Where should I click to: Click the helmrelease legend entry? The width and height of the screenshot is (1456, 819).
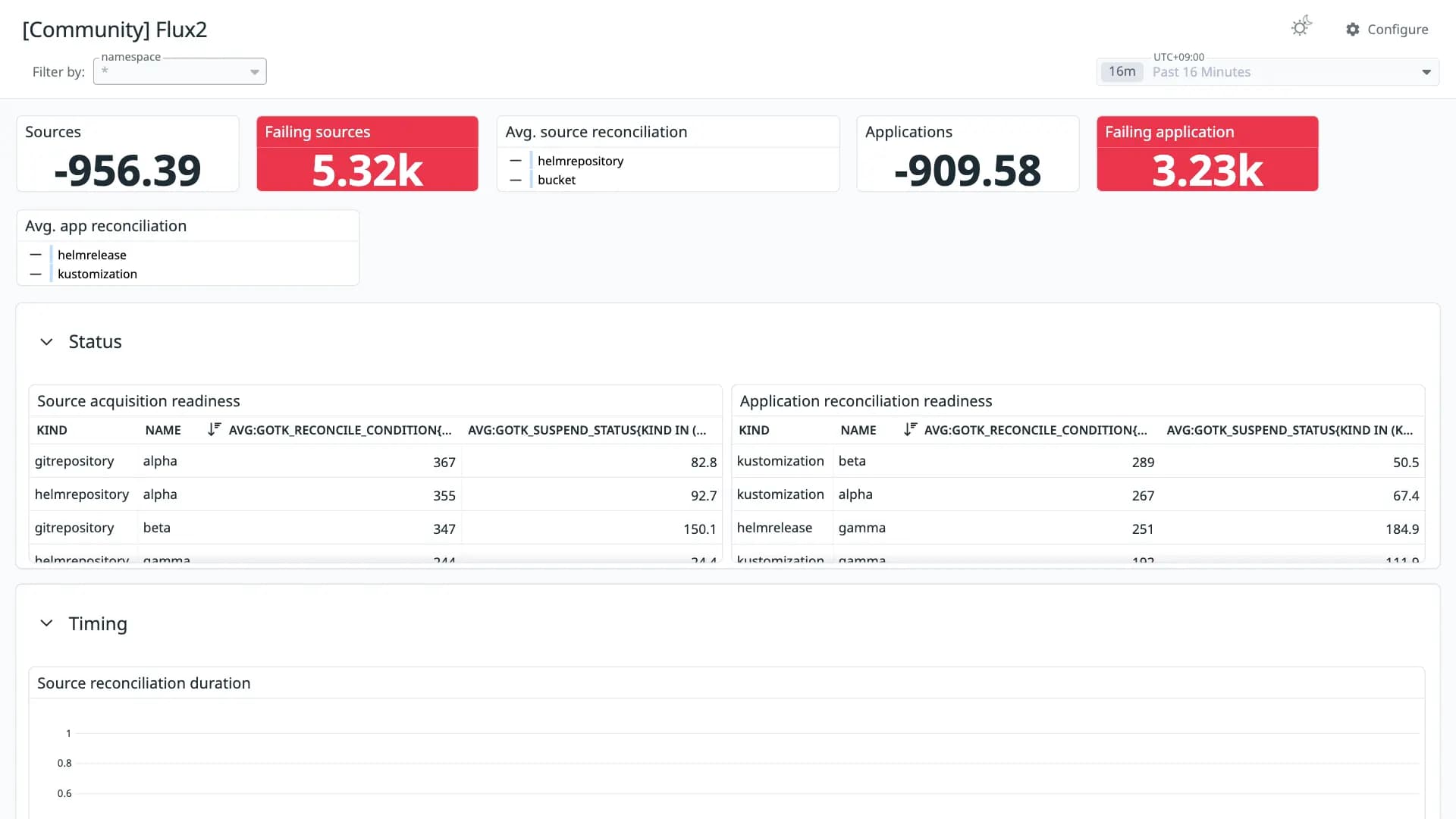click(92, 255)
